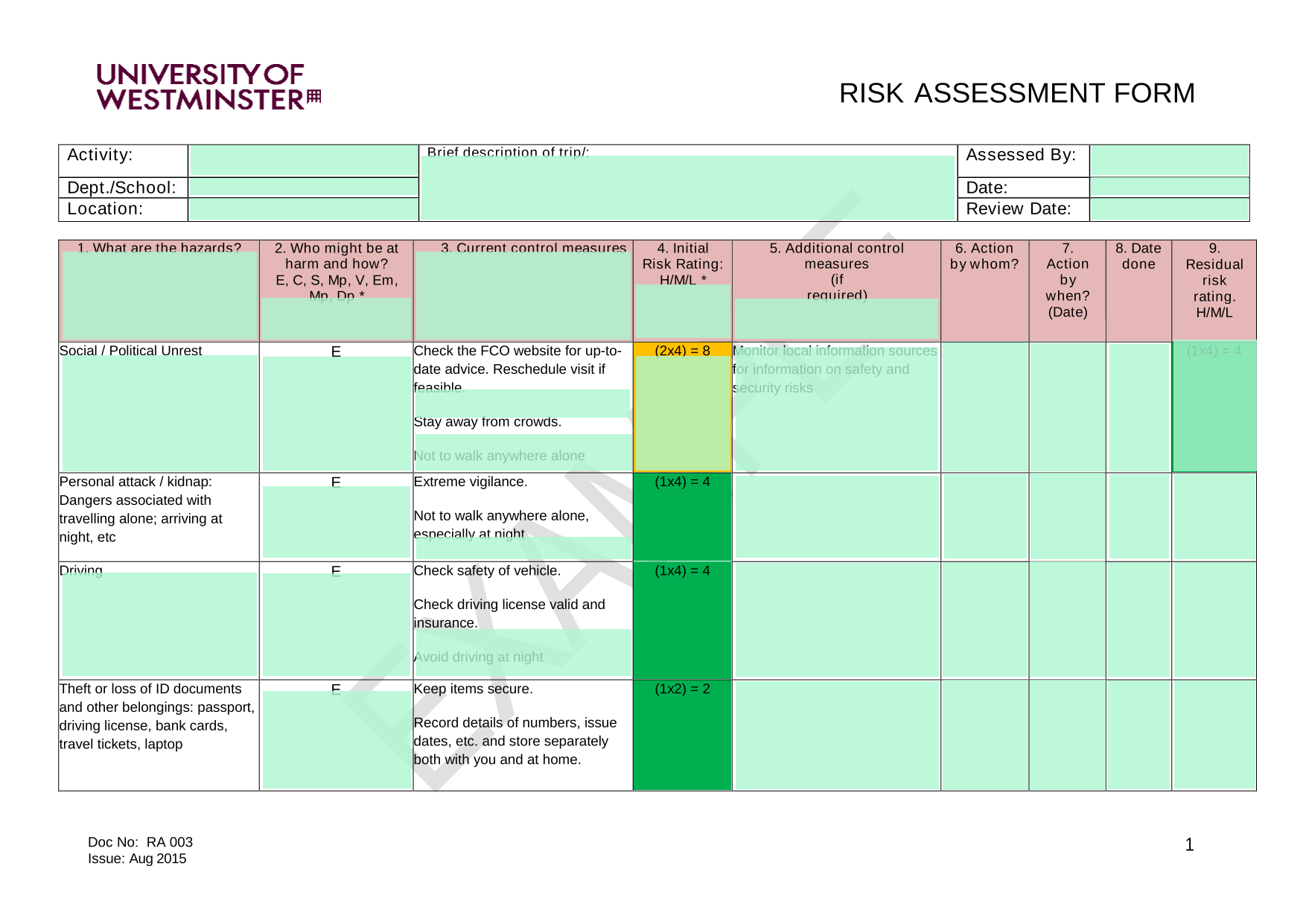Viewport: 1306px width, 924px height.
Task: Click the Dept./School input field
Action: [304, 187]
